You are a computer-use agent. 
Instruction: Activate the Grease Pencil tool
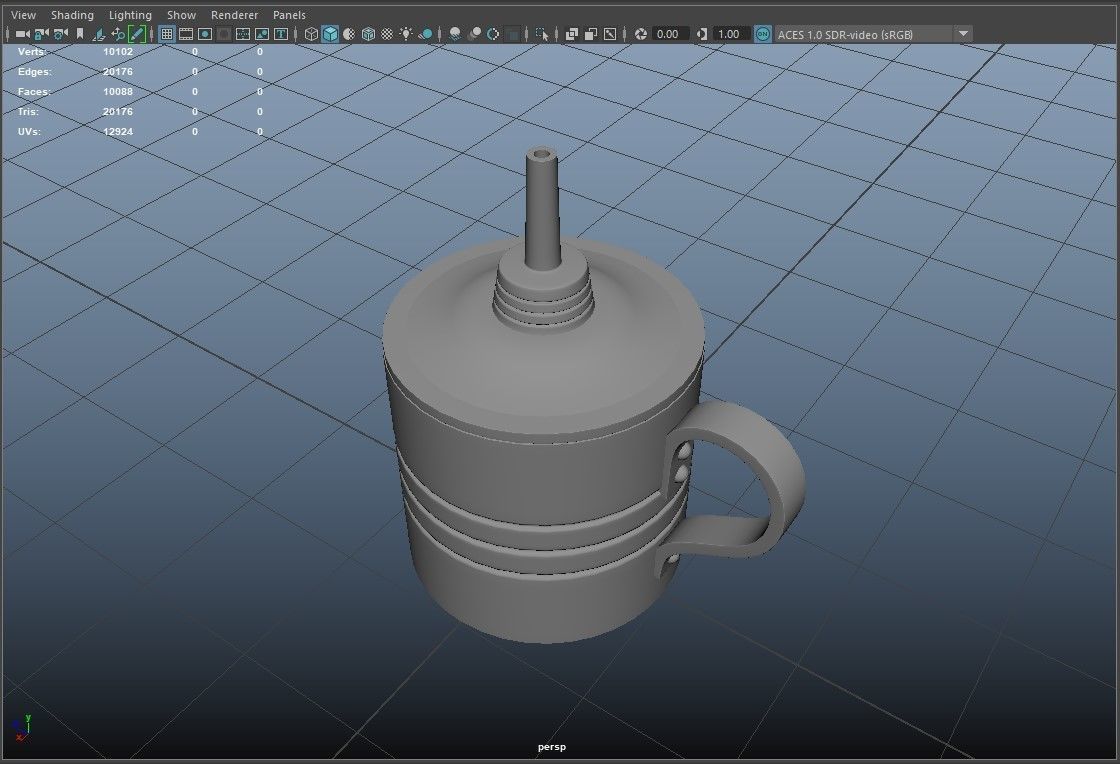coord(136,34)
